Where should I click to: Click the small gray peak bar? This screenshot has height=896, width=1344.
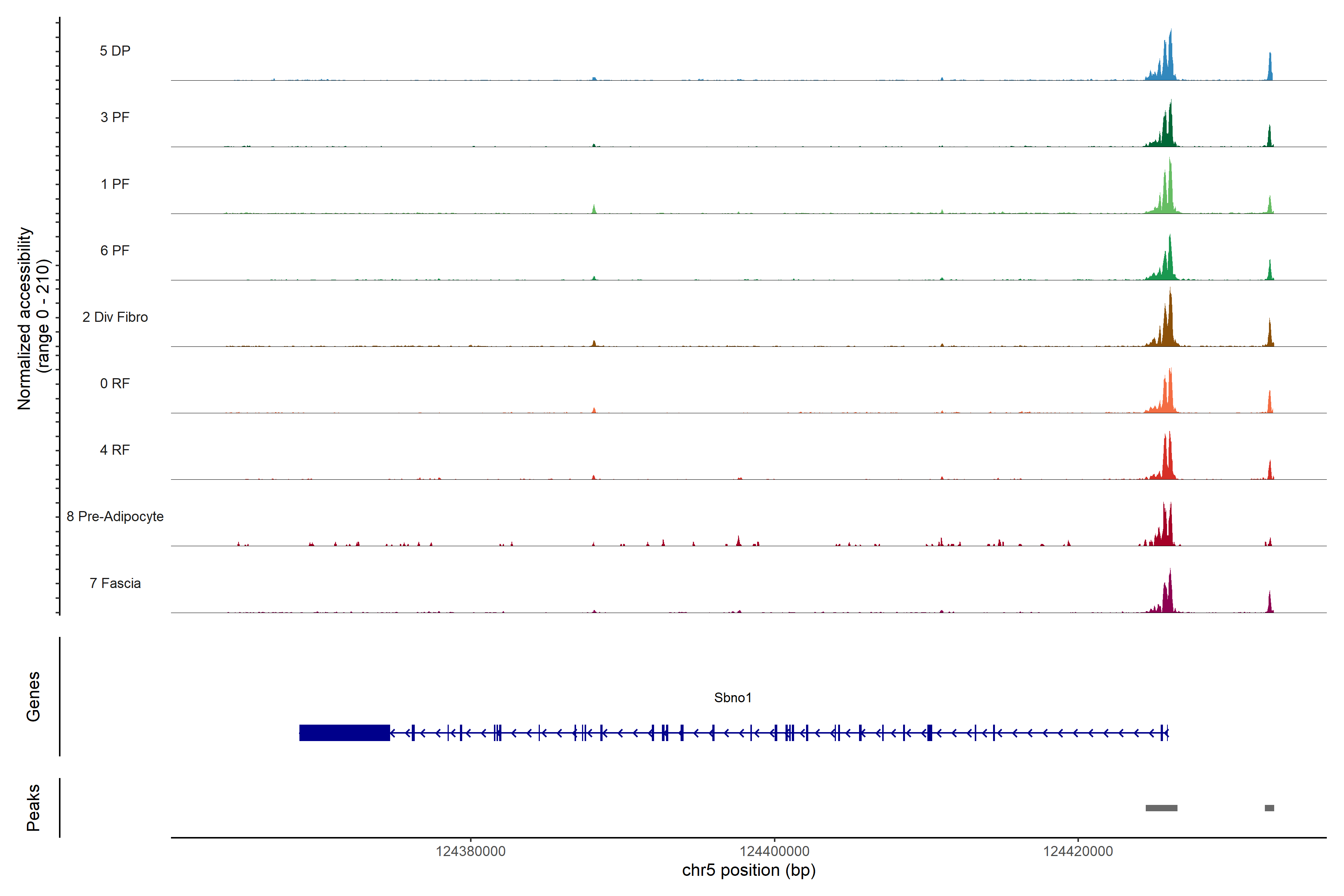[x=1269, y=808]
